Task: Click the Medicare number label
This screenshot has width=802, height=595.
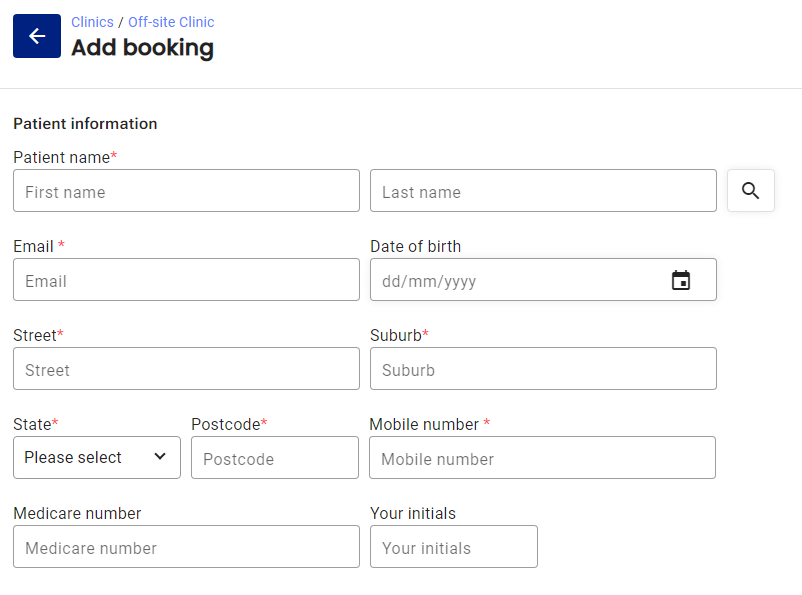Action: coord(77,513)
